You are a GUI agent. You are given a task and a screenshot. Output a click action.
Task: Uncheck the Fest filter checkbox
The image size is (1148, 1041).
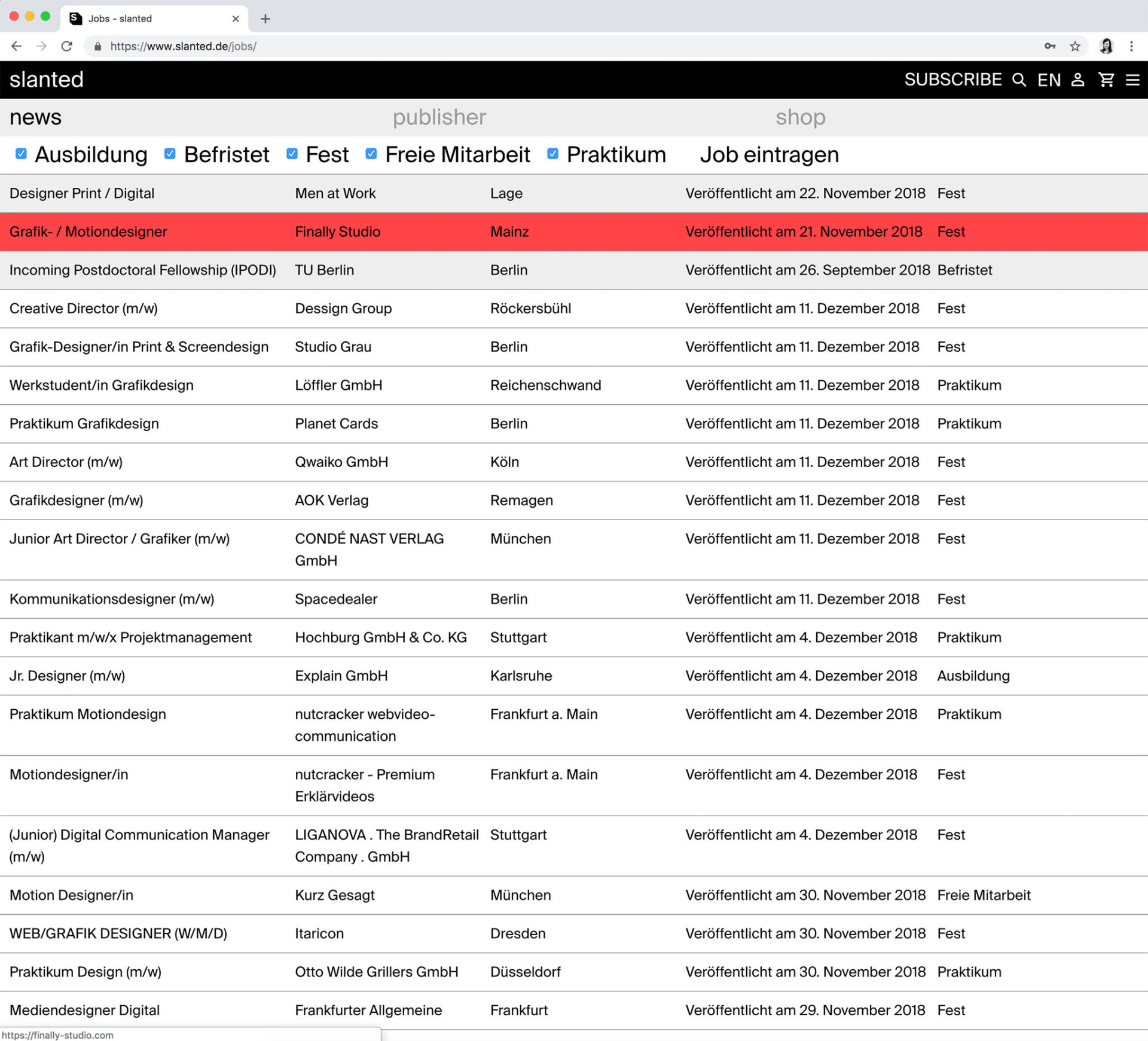tap(292, 154)
